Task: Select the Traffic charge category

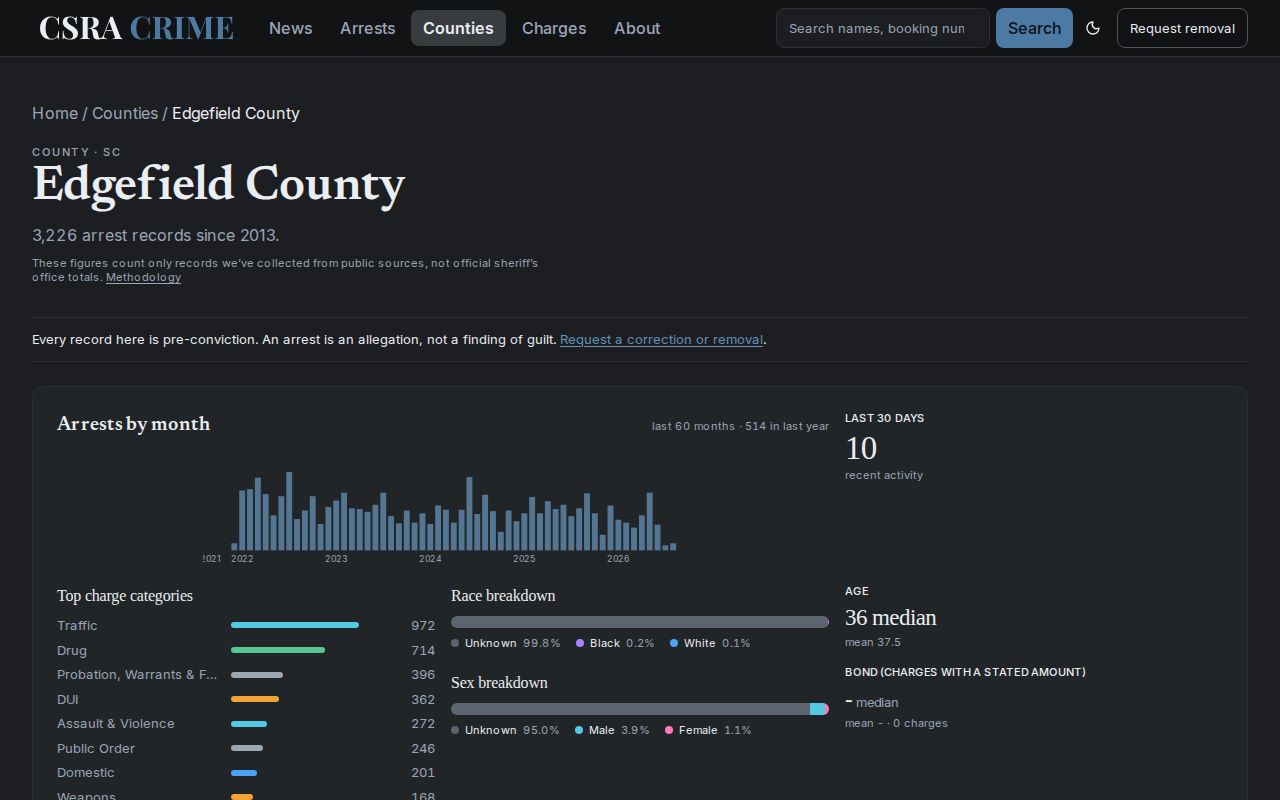Action: click(77, 625)
